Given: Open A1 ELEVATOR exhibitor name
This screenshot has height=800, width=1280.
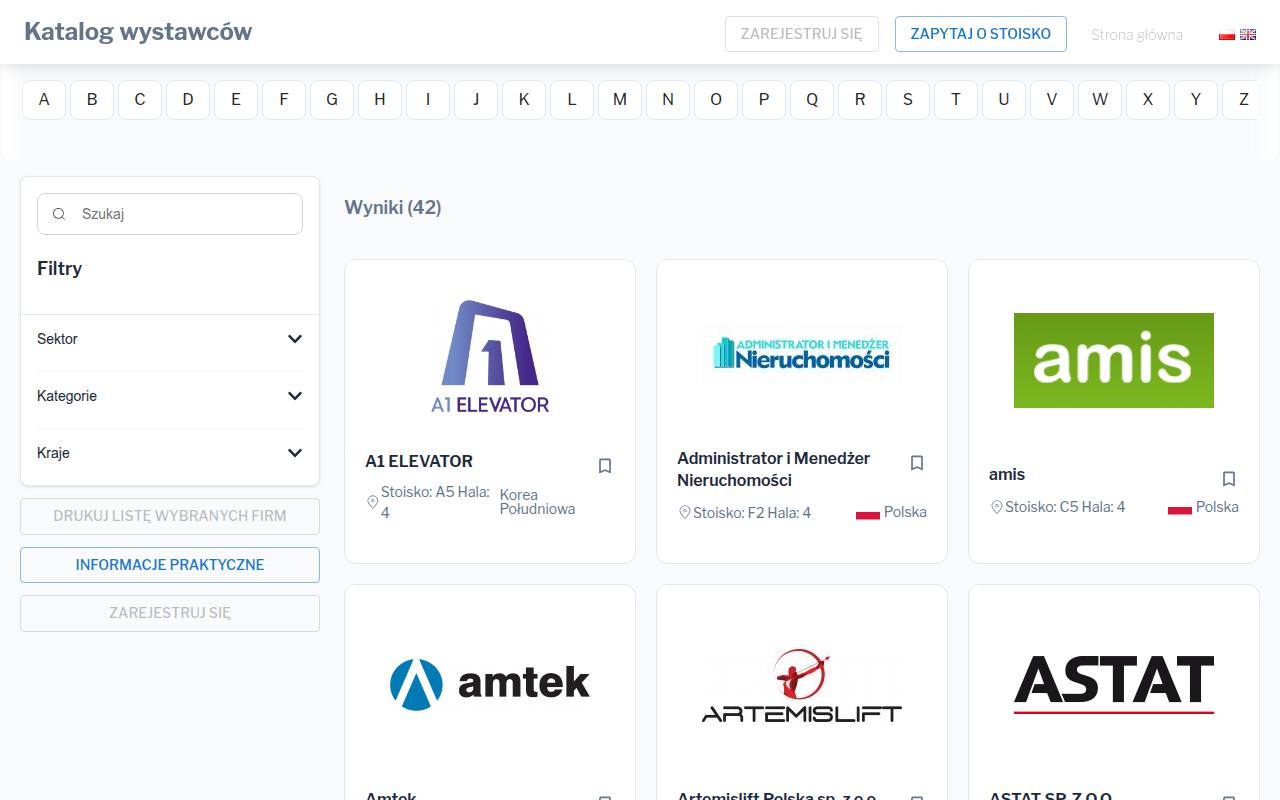Looking at the screenshot, I should [x=419, y=461].
